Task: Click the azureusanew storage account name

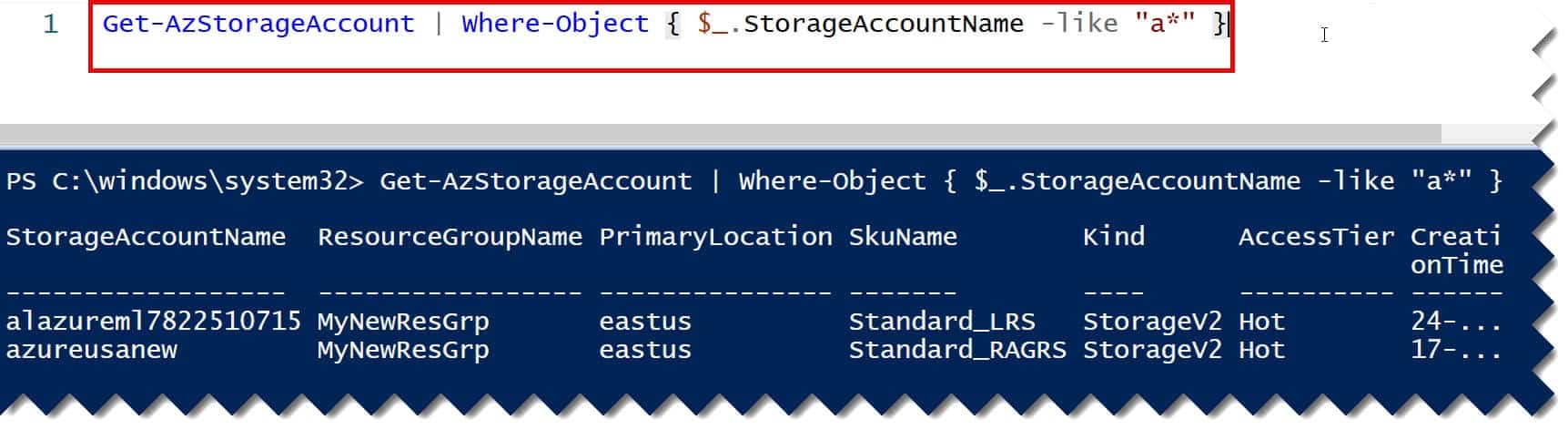Action: (91, 350)
